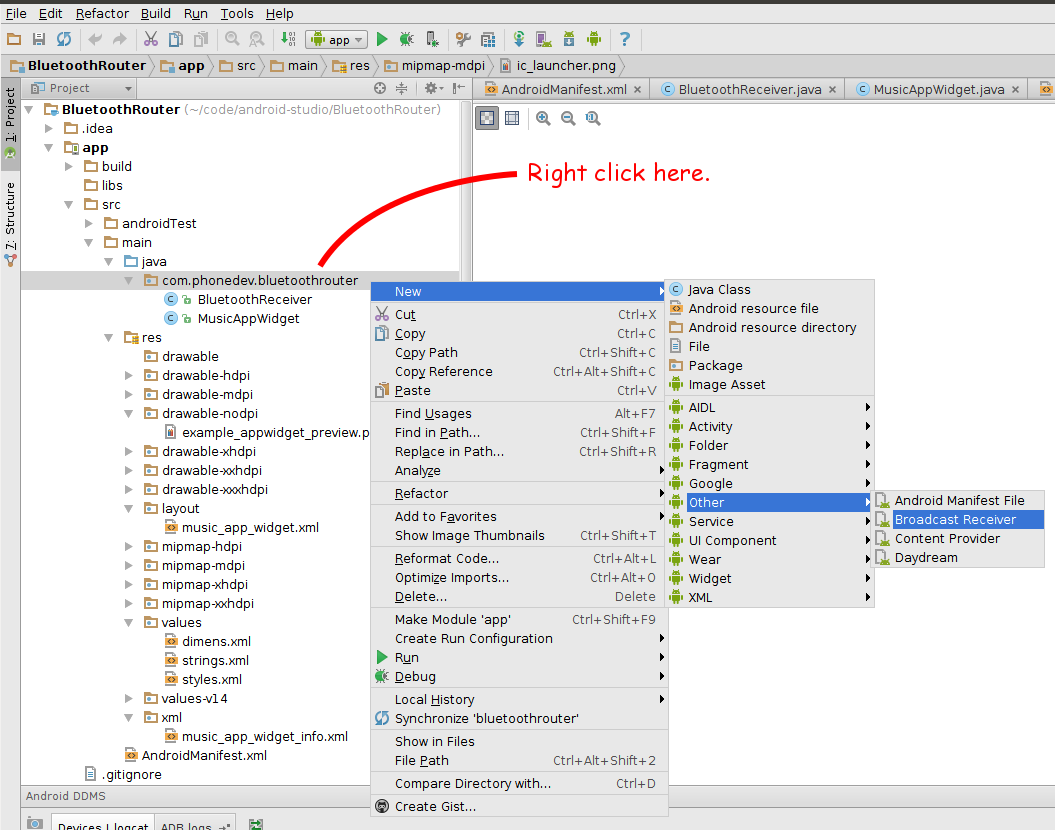Sync project with the circular arrows icon
This screenshot has height=830, width=1055.
point(62,39)
